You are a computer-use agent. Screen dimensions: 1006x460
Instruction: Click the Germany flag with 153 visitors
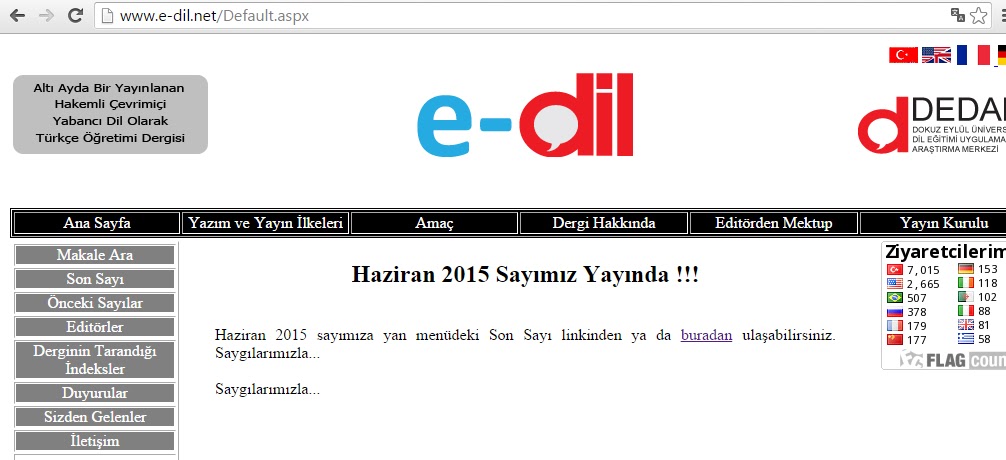(x=966, y=269)
